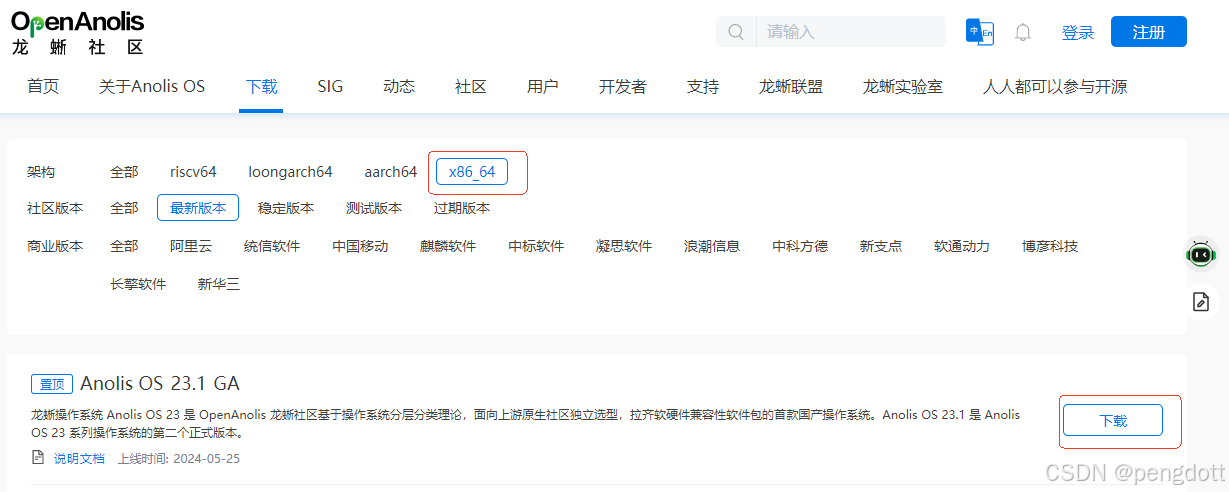Click the 架构 filter row label

point(41,172)
